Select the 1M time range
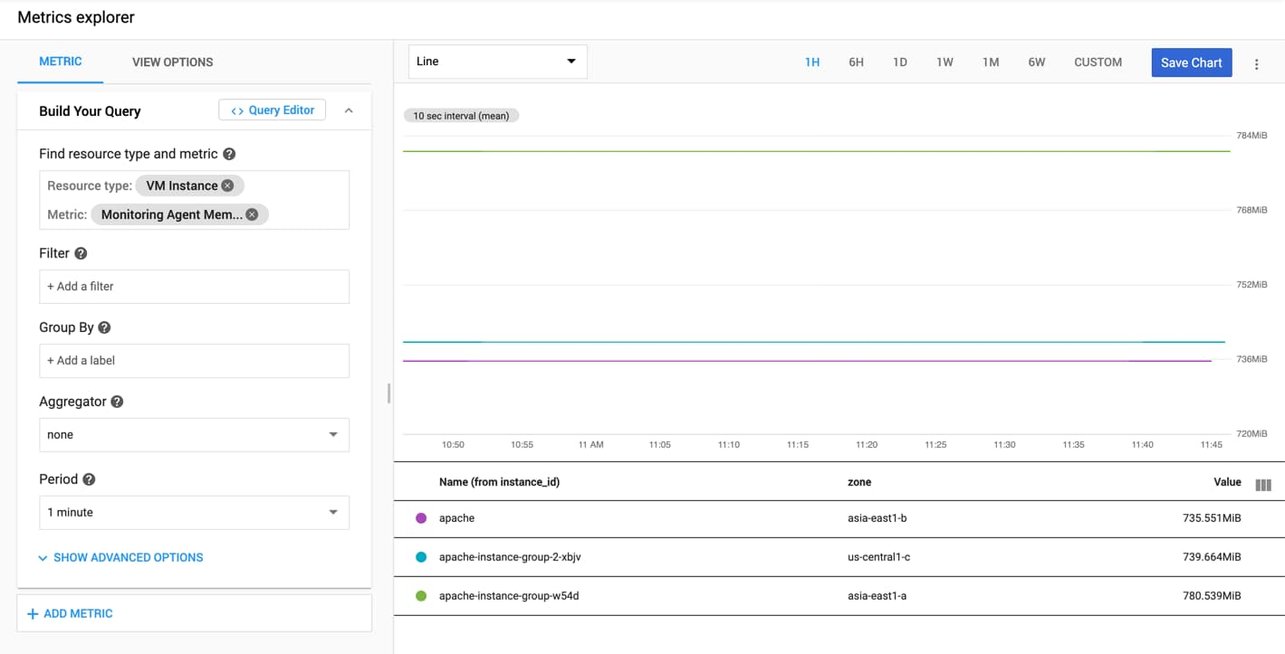This screenshot has width=1285, height=654. point(990,62)
